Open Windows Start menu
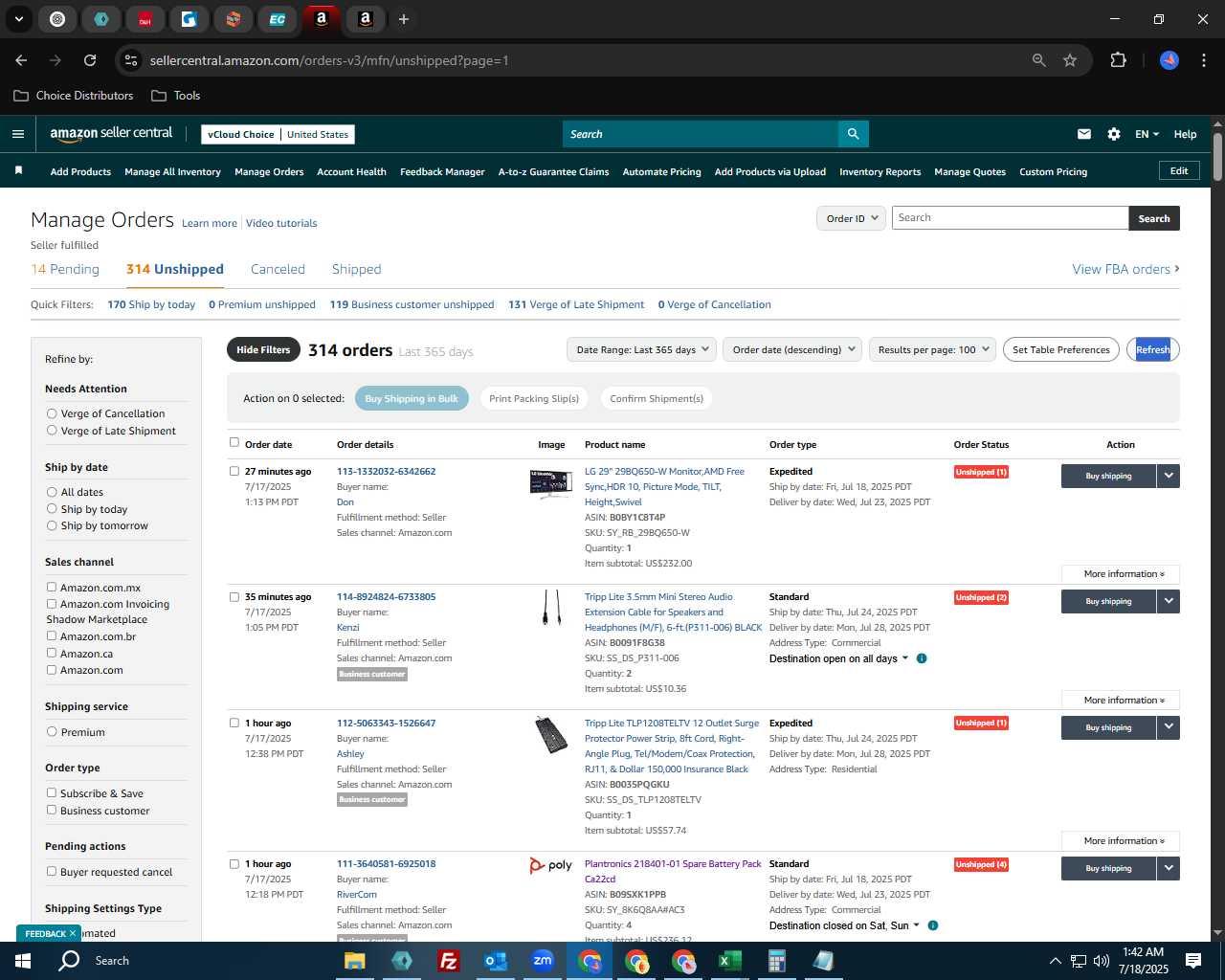Image resolution: width=1225 pixels, height=980 pixels. (23, 961)
